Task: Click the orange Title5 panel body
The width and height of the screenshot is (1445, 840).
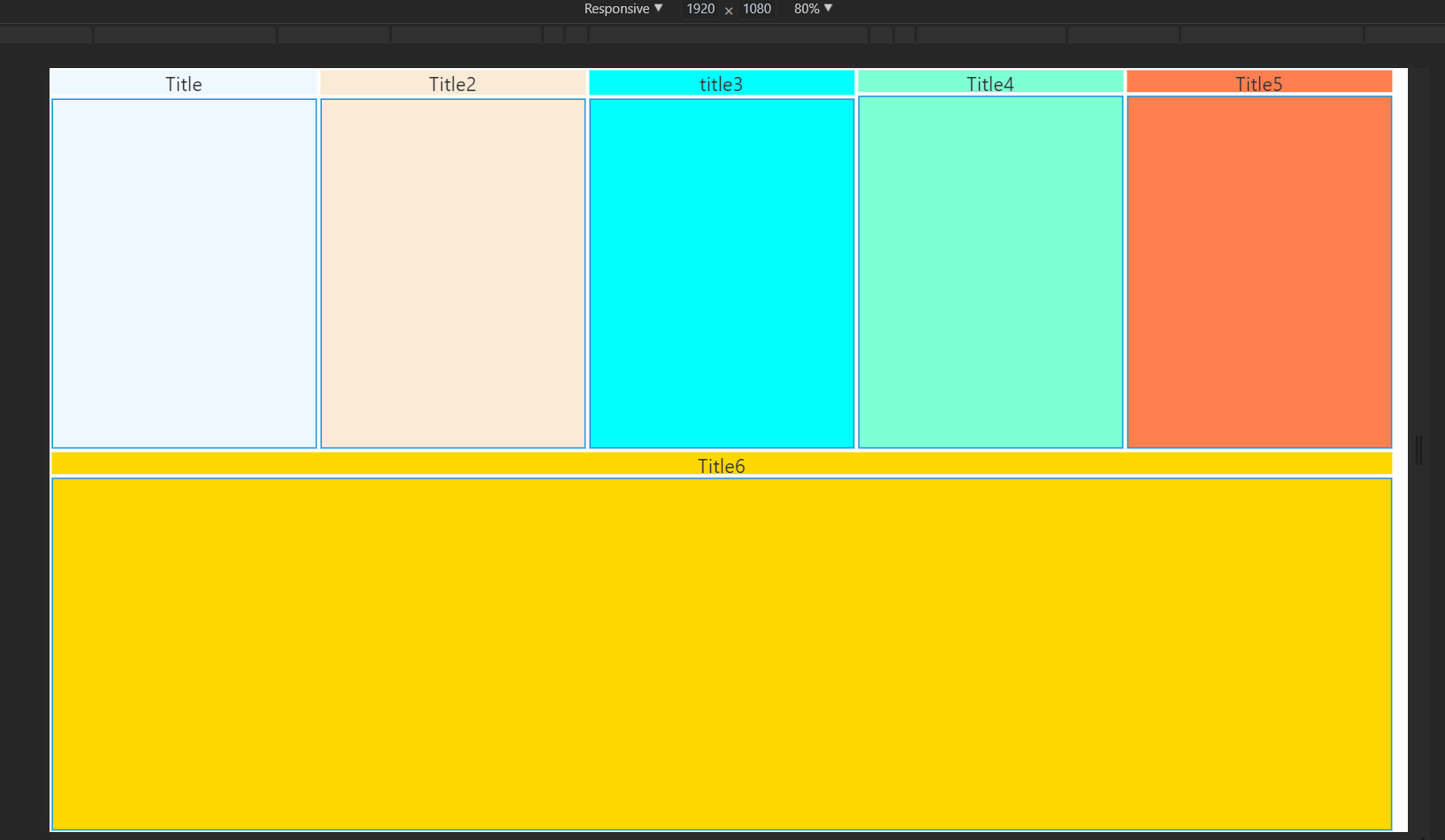Action: 1259,272
